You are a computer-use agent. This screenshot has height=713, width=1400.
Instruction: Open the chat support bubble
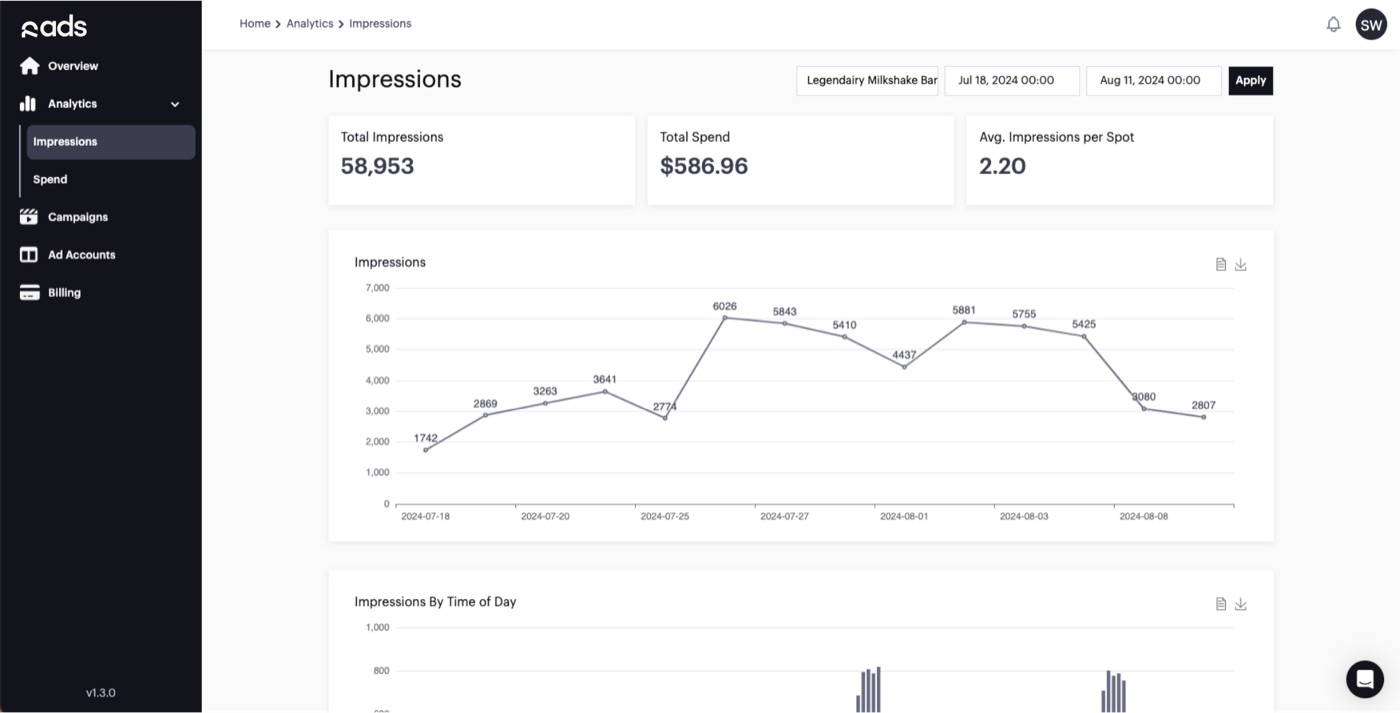1364,678
